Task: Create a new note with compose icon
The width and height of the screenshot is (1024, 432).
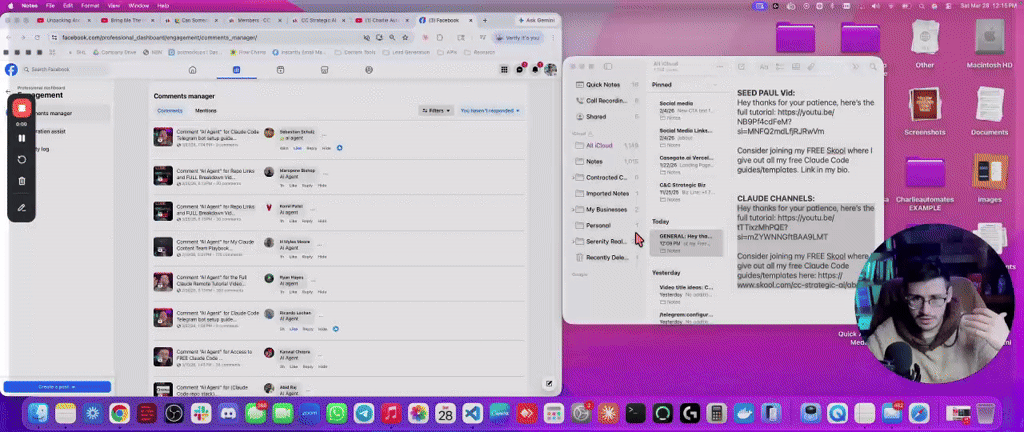Action: [741, 67]
